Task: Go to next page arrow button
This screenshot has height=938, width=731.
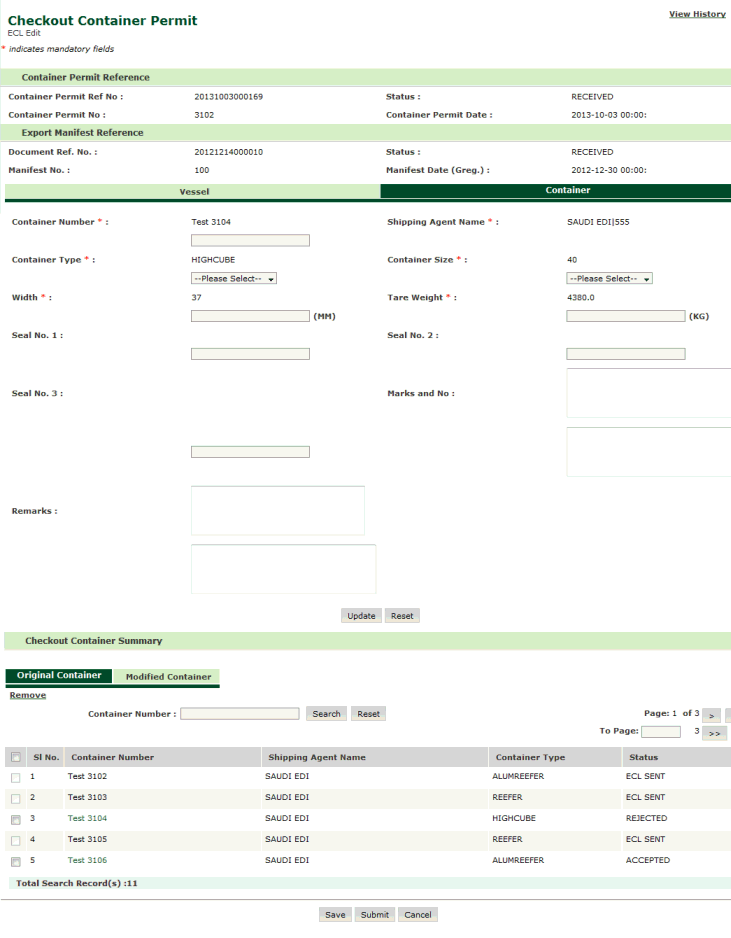Action: coord(711,715)
